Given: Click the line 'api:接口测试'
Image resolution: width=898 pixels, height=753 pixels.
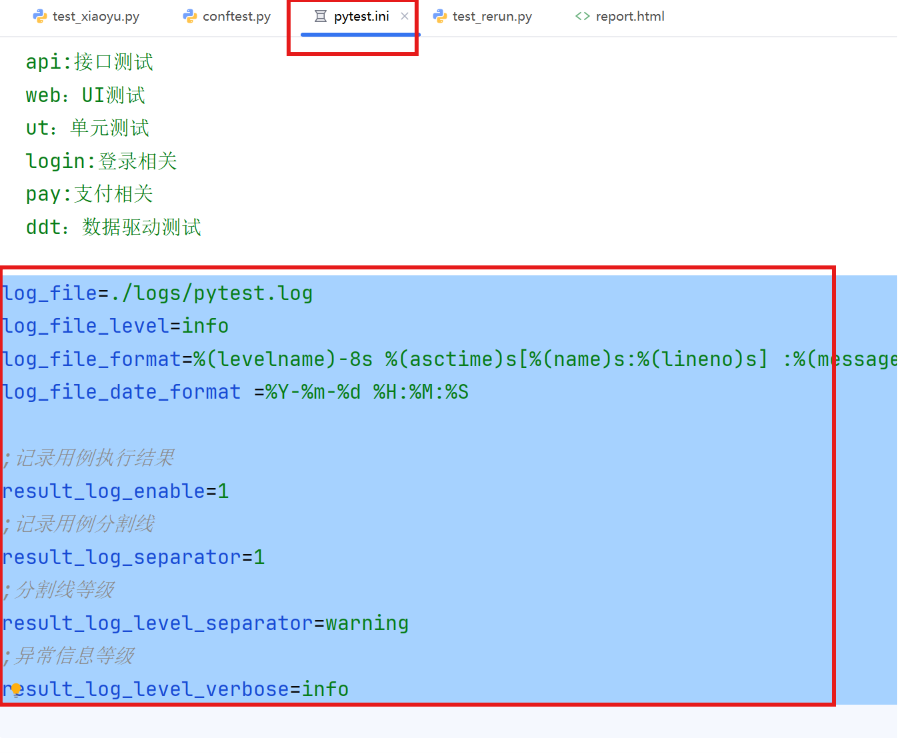Looking at the screenshot, I should tap(89, 62).
